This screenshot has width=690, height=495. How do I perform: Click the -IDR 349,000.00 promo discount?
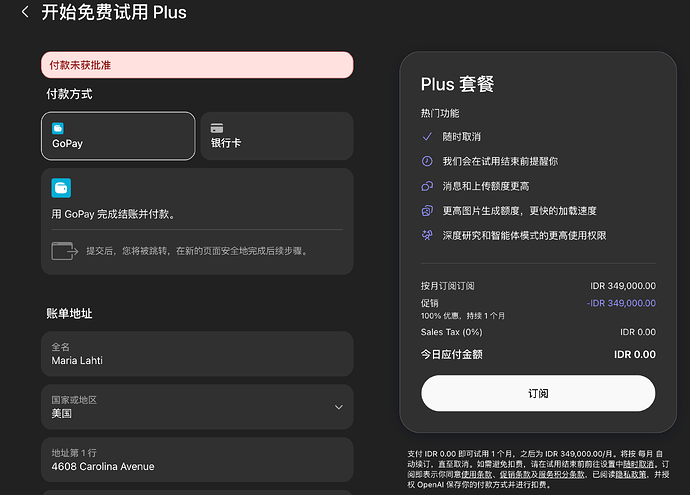coord(621,303)
